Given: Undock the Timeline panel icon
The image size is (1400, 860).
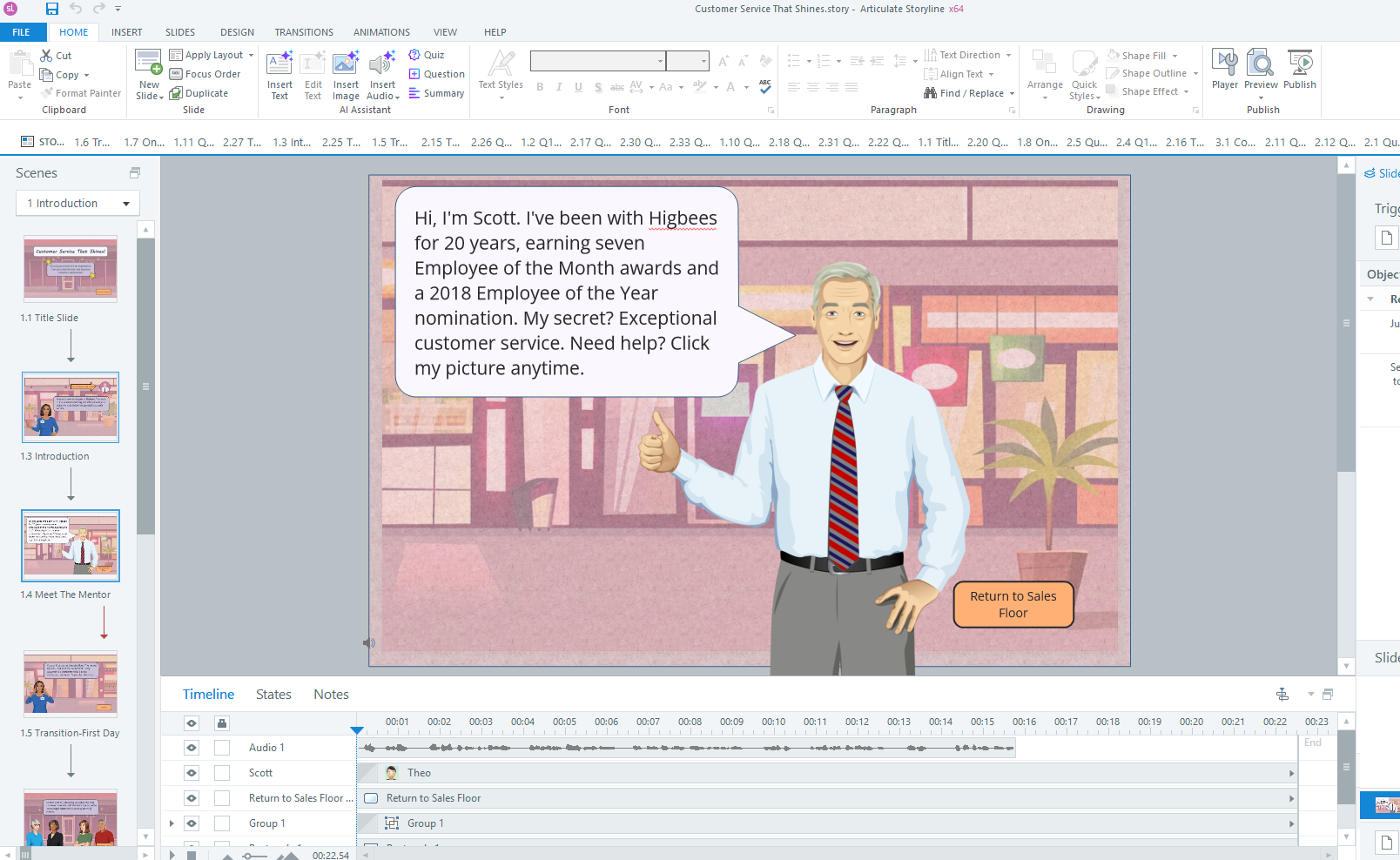Looking at the screenshot, I should coord(1328,694).
